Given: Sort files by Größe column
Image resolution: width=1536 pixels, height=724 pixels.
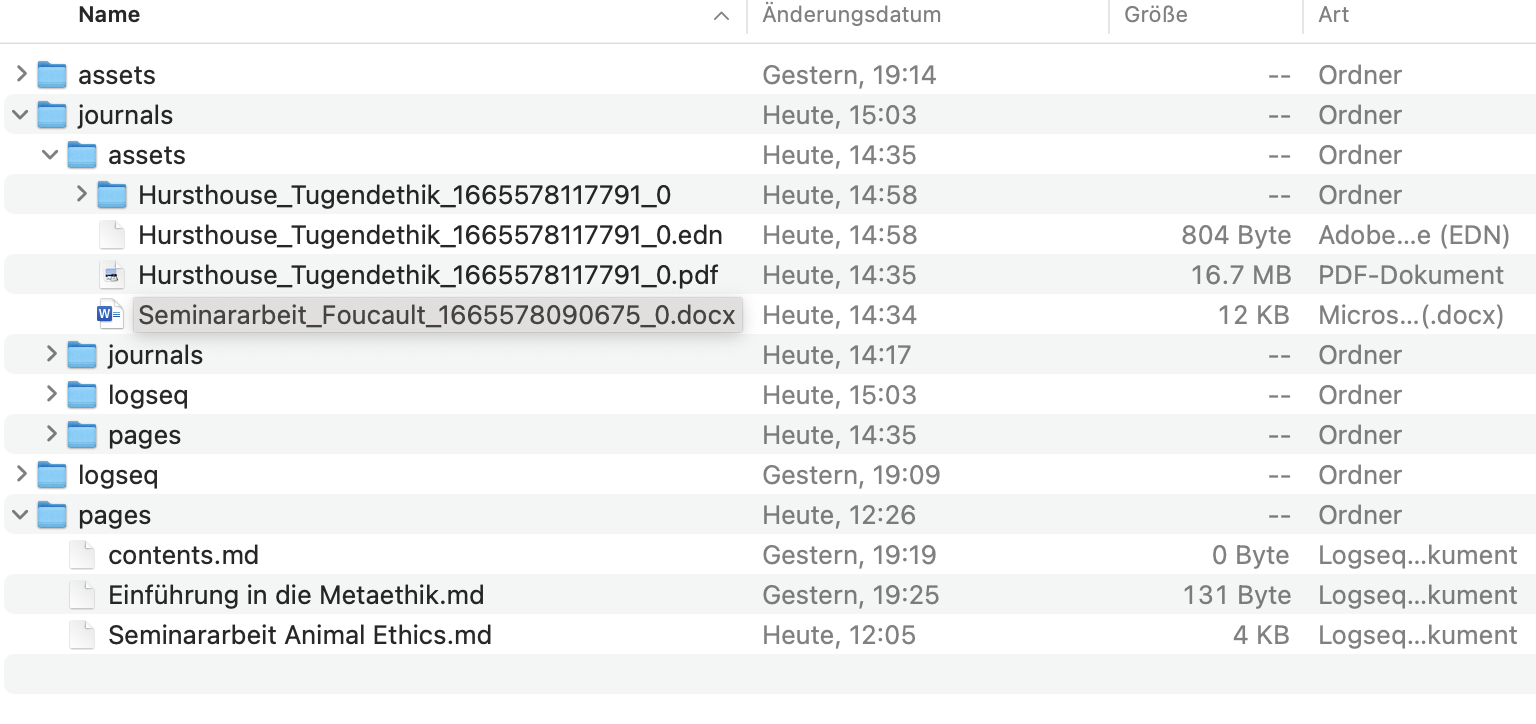Looking at the screenshot, I should click(x=1156, y=15).
